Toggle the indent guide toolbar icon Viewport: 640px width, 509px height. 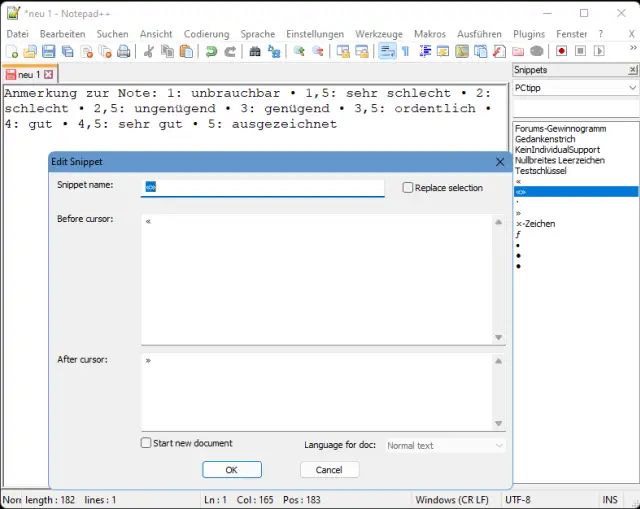pyautogui.click(x=425, y=51)
